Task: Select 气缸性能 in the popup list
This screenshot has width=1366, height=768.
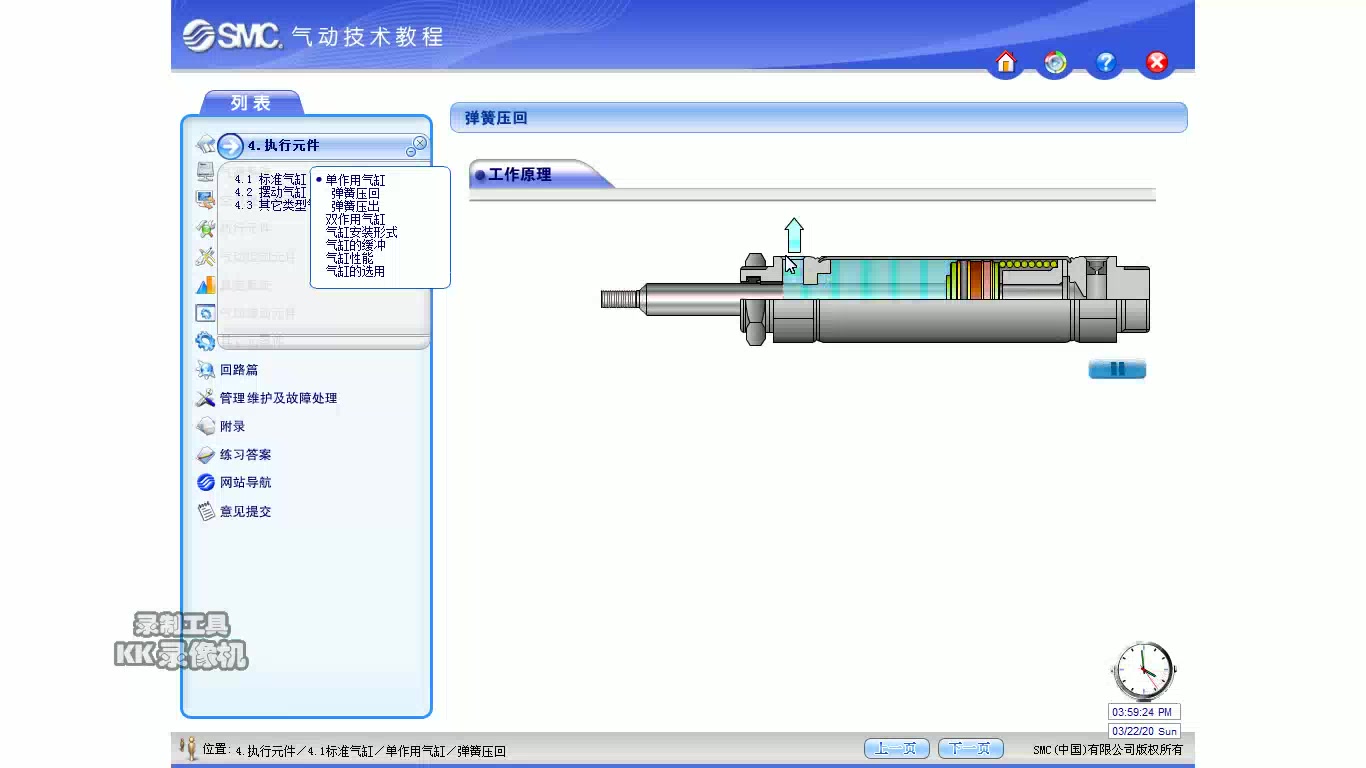Action: click(x=349, y=258)
